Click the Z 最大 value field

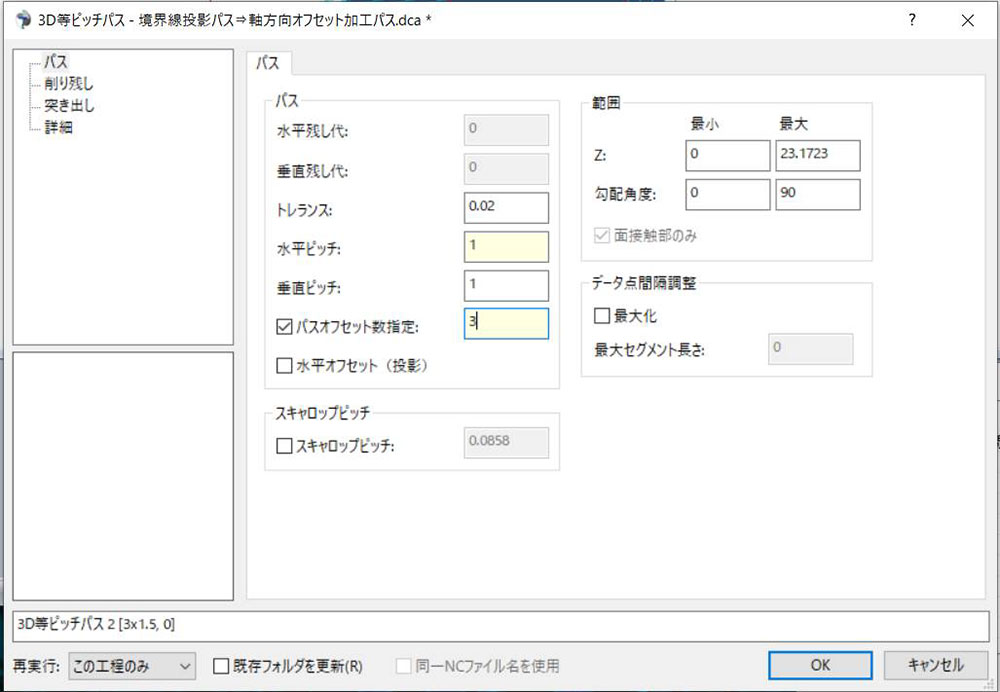click(x=817, y=156)
